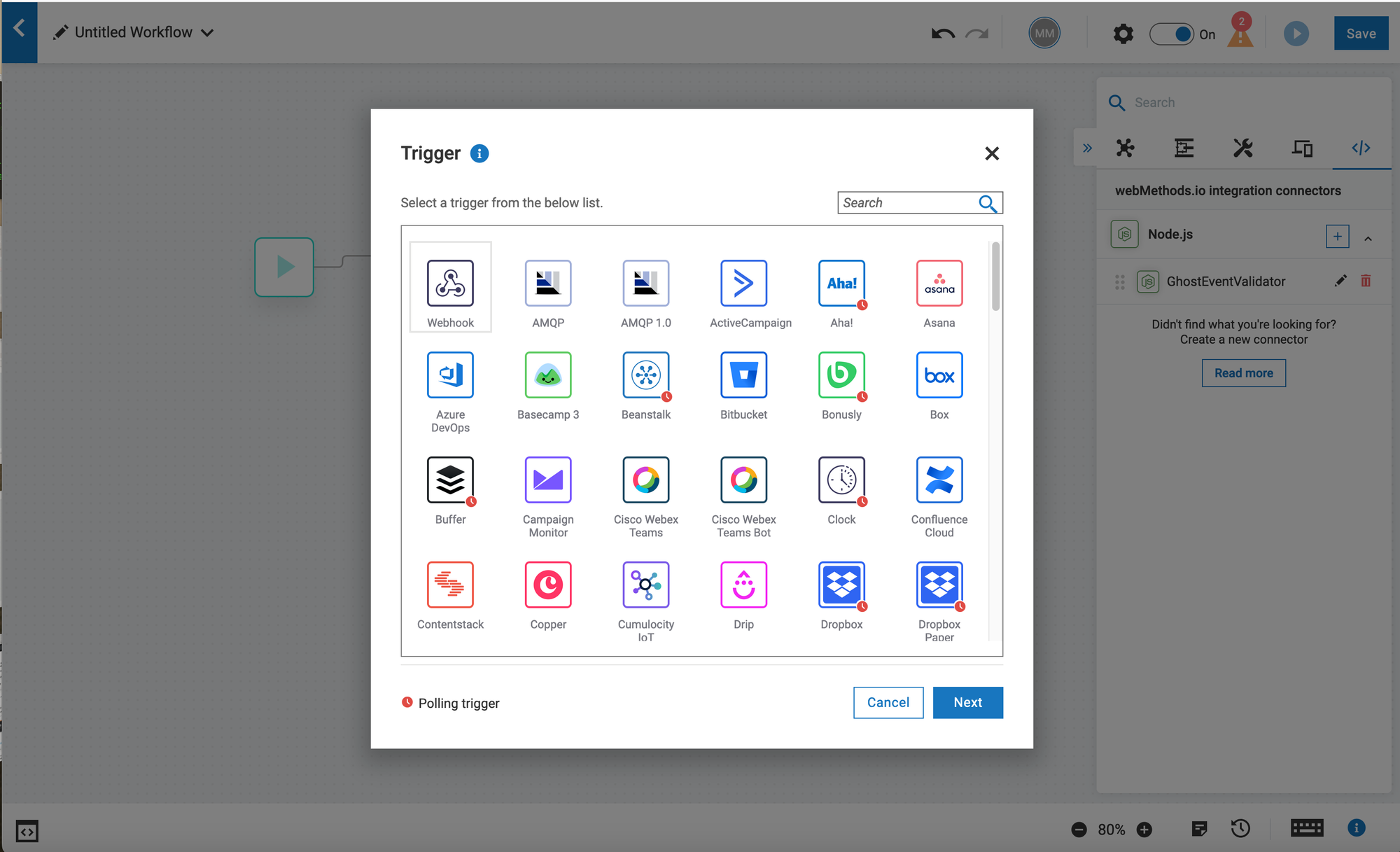Screen dimensions: 1400x852
Task: Switch to the code connectors tab
Action: click(1361, 148)
